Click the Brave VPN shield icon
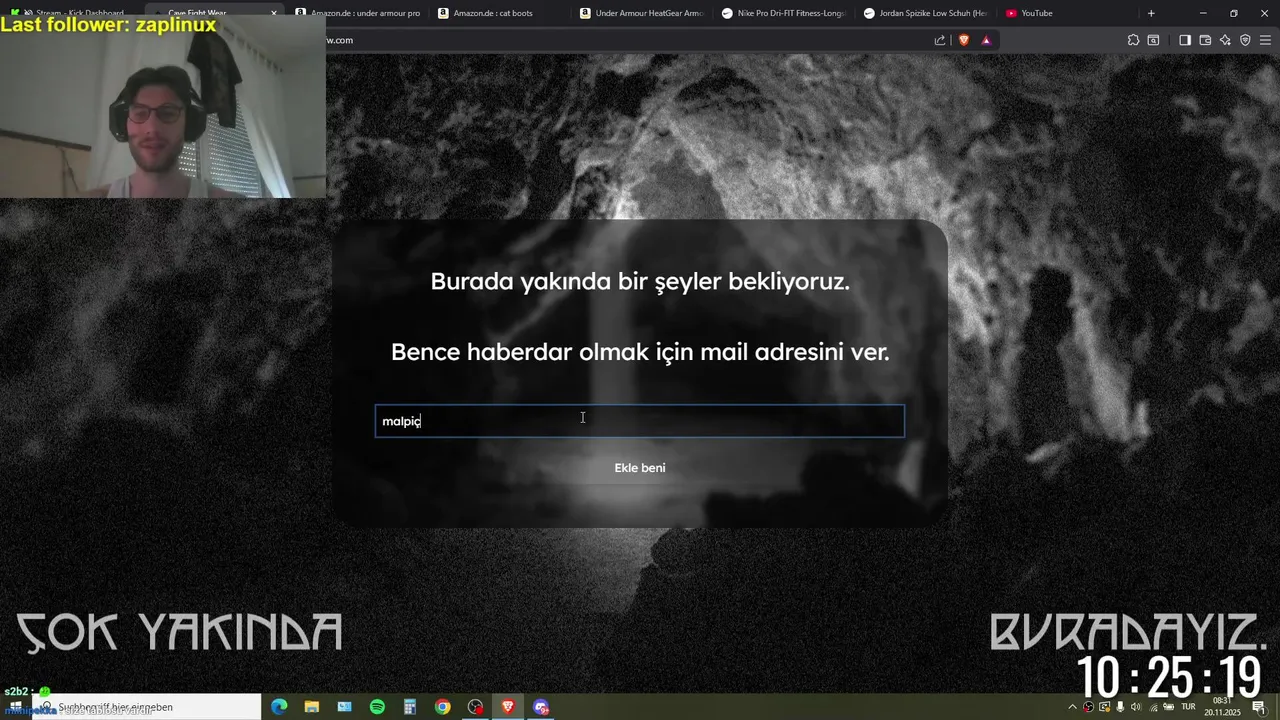 click(1245, 40)
